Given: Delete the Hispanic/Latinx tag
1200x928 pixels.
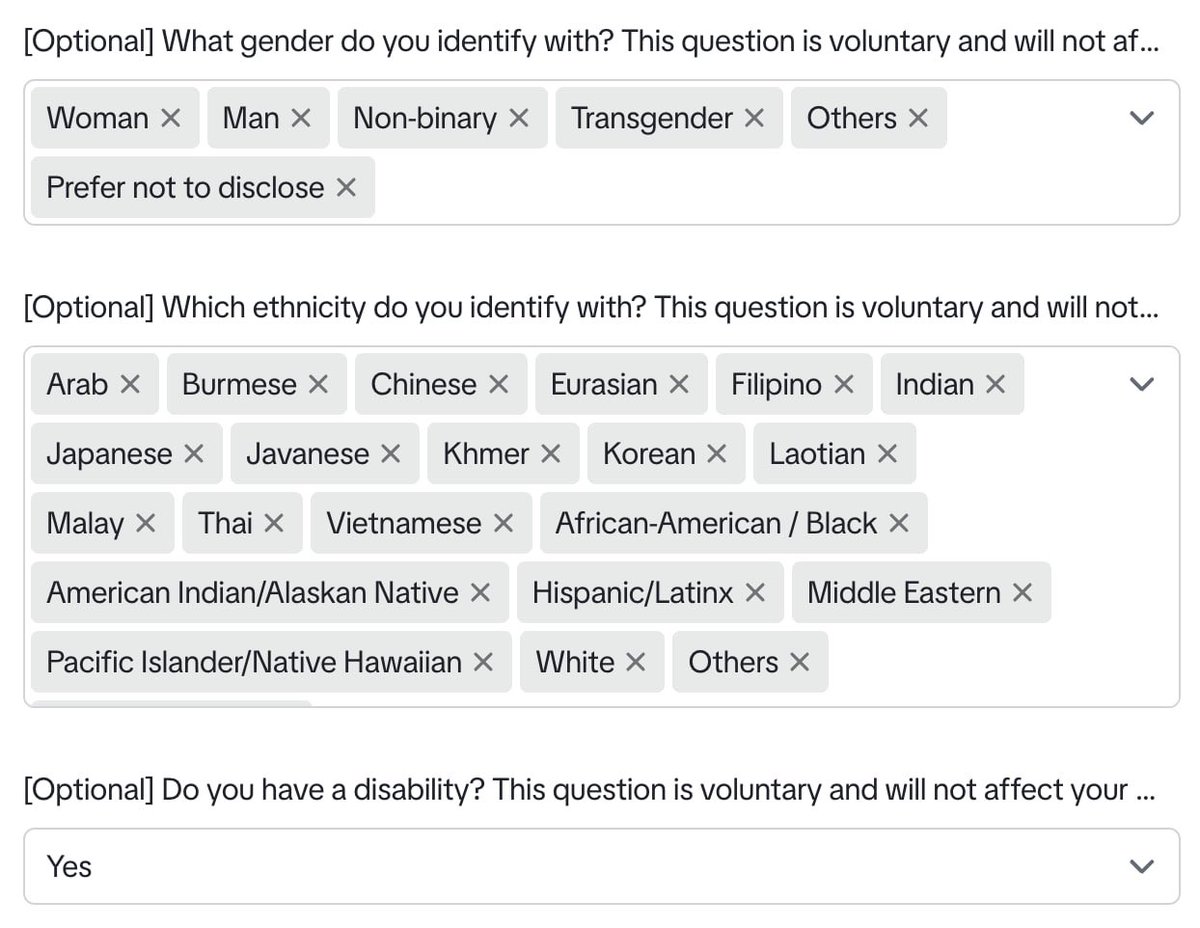Looking at the screenshot, I should tap(755, 594).
